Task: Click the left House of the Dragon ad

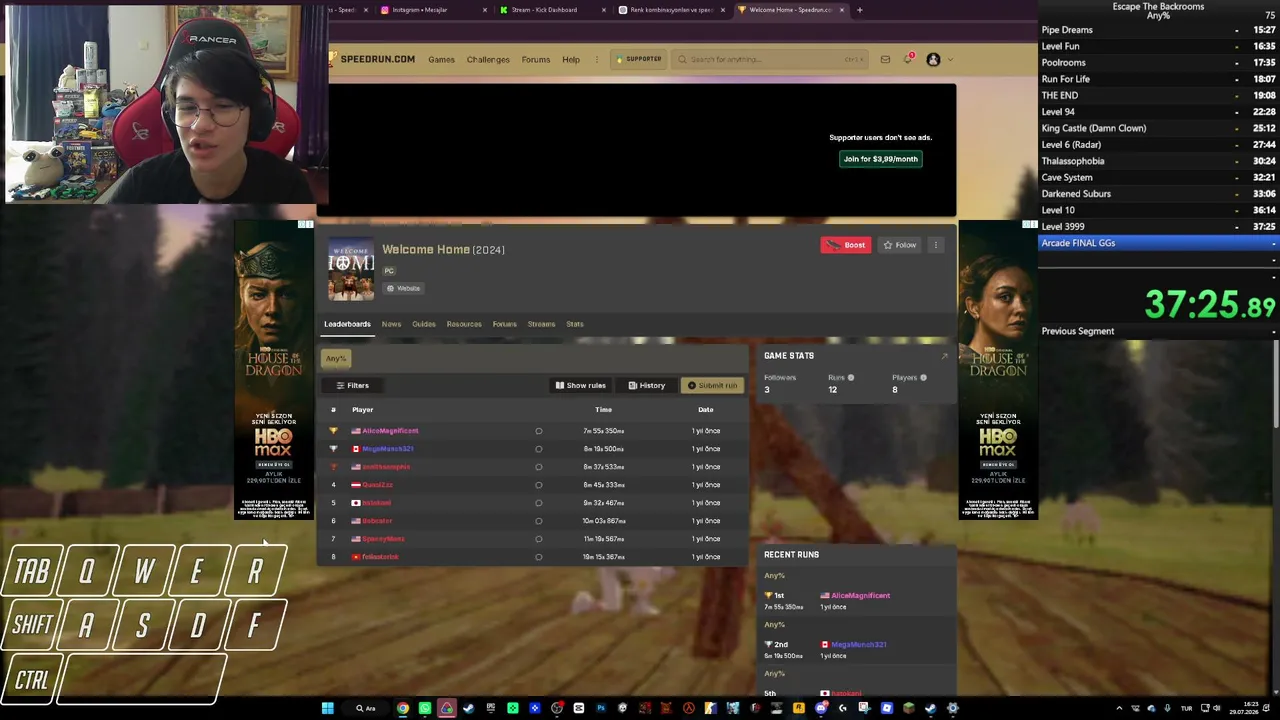Action: coord(274,369)
